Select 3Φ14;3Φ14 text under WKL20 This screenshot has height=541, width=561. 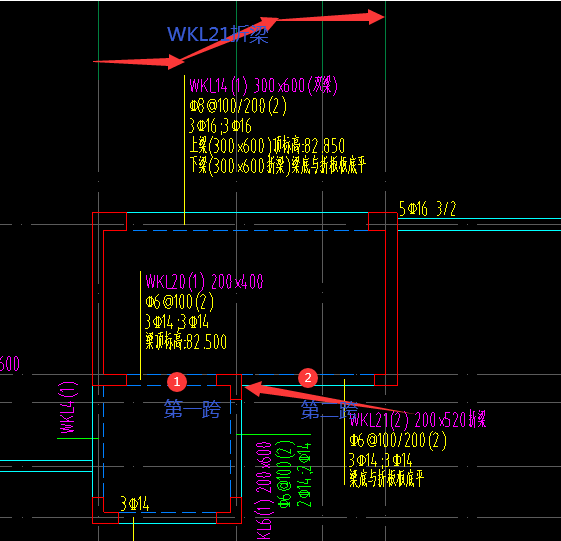(177, 322)
